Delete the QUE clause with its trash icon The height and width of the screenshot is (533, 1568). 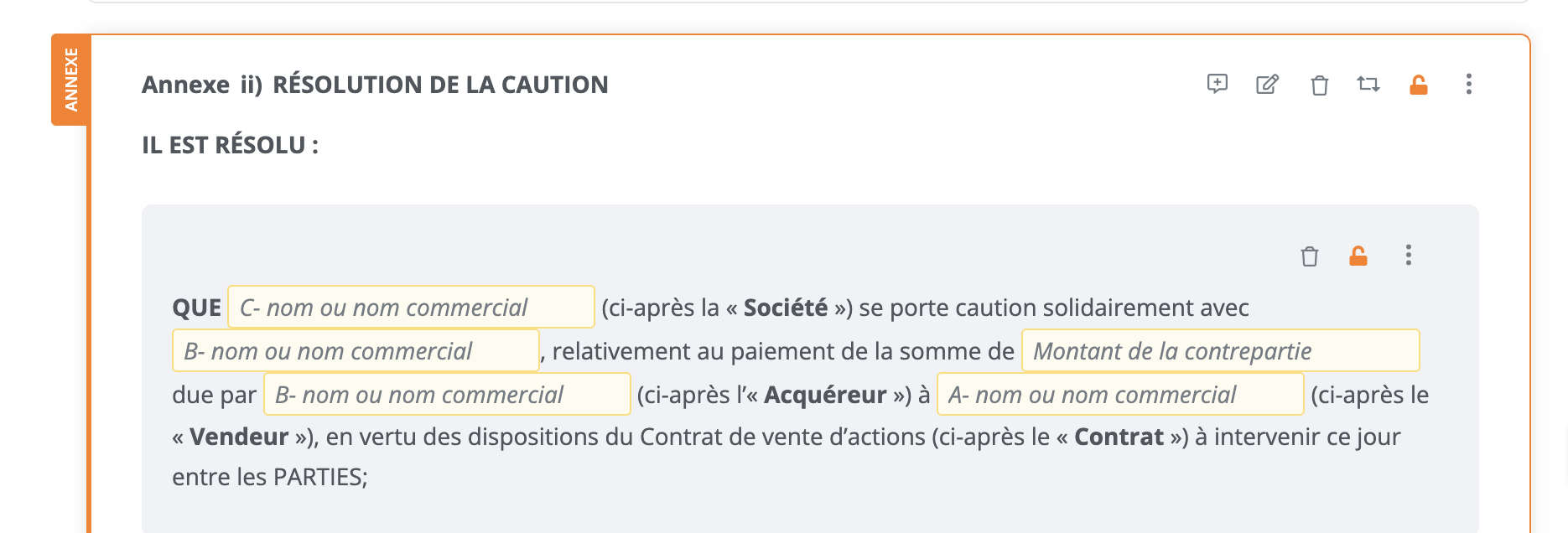tap(1309, 256)
